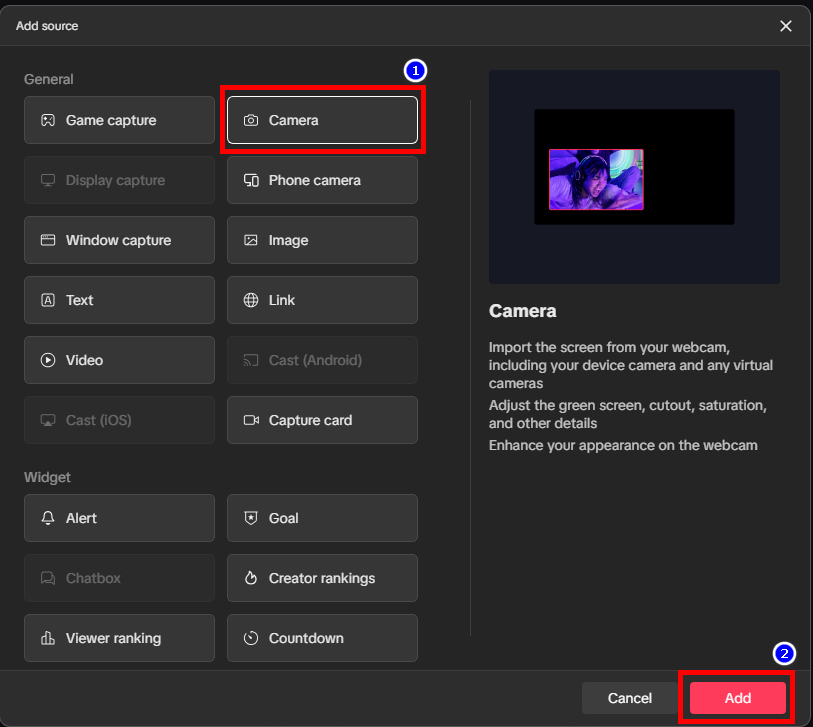Select the Display capture option

click(119, 181)
